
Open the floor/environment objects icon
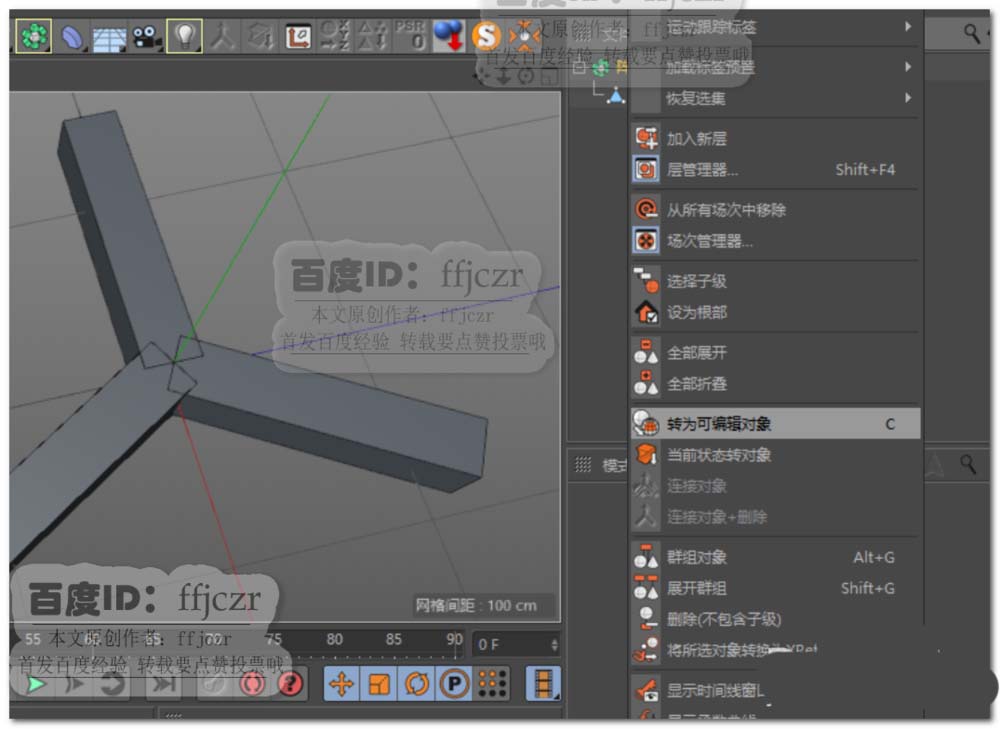[109, 37]
